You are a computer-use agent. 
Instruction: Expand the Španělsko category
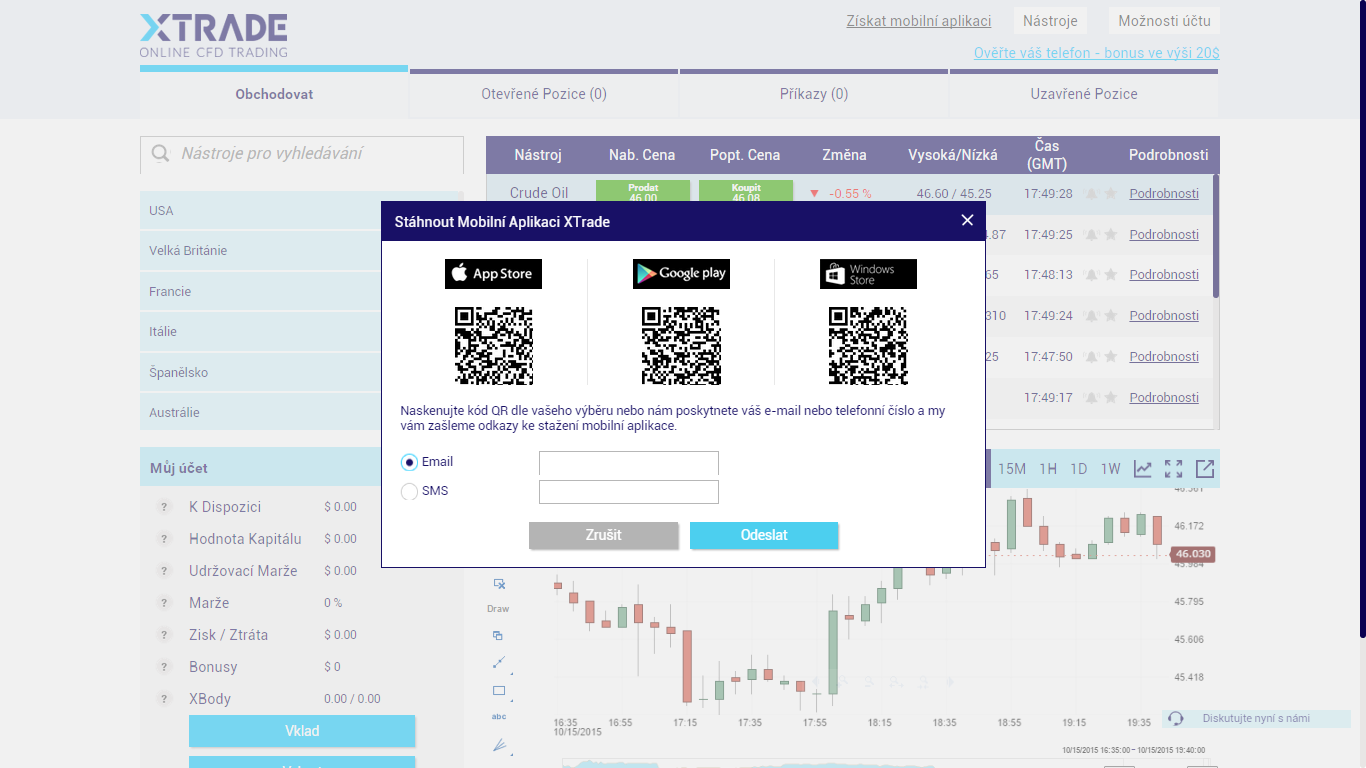(261, 372)
